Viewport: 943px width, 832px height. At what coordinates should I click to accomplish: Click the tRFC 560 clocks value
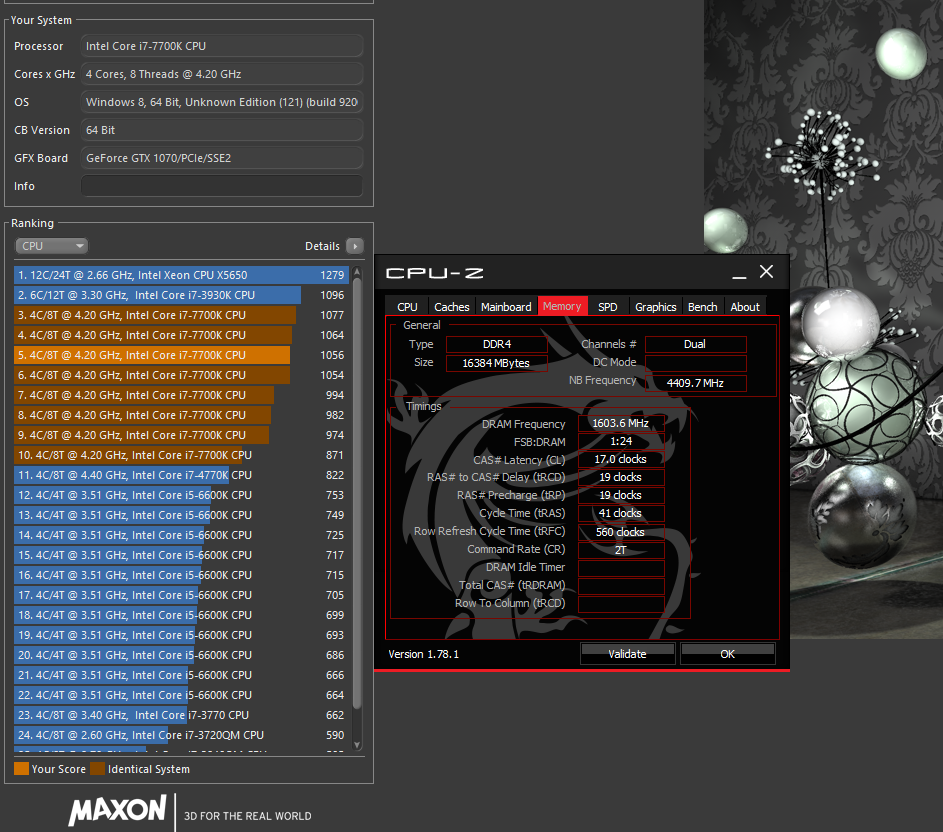pos(621,532)
